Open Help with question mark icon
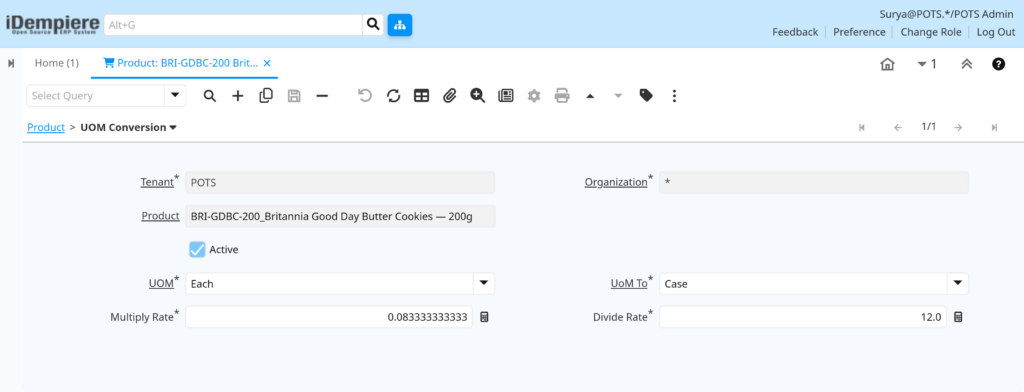 (999, 64)
